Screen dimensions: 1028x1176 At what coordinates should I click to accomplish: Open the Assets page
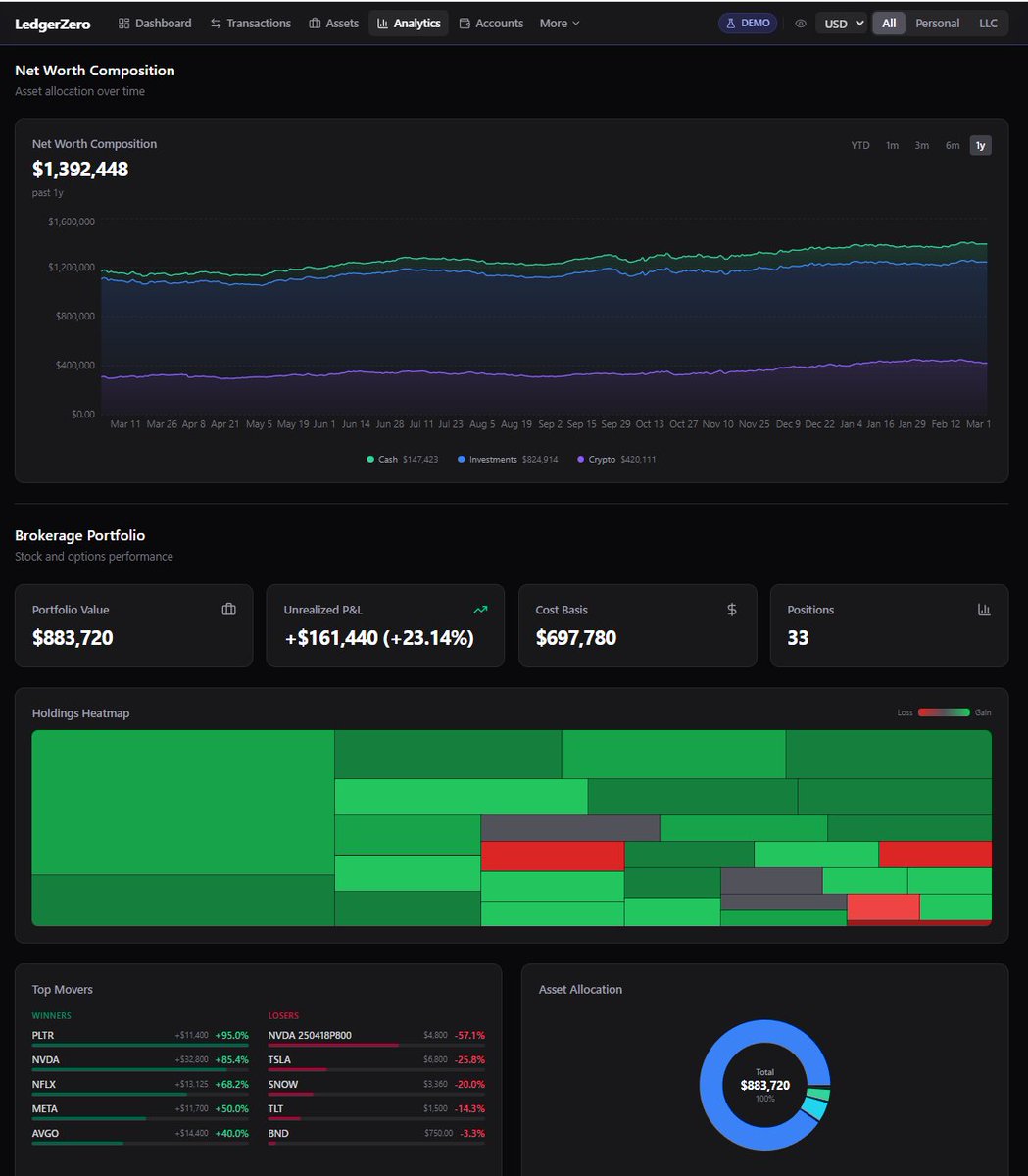coord(333,23)
